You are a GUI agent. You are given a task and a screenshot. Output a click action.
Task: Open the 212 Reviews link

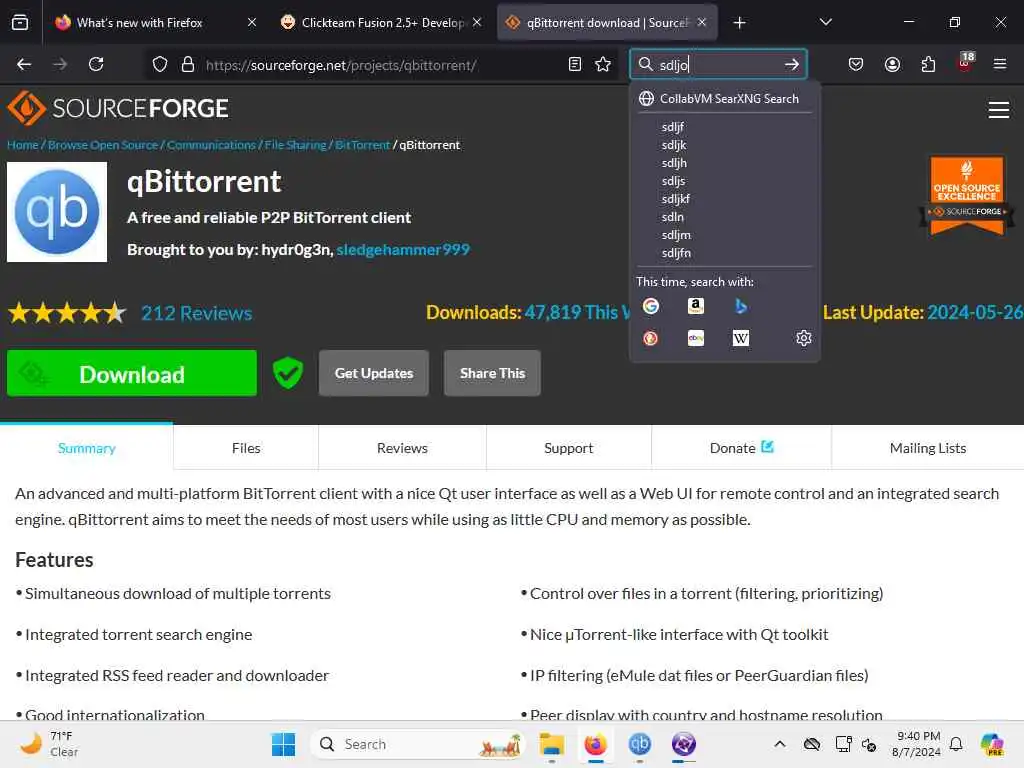click(197, 313)
